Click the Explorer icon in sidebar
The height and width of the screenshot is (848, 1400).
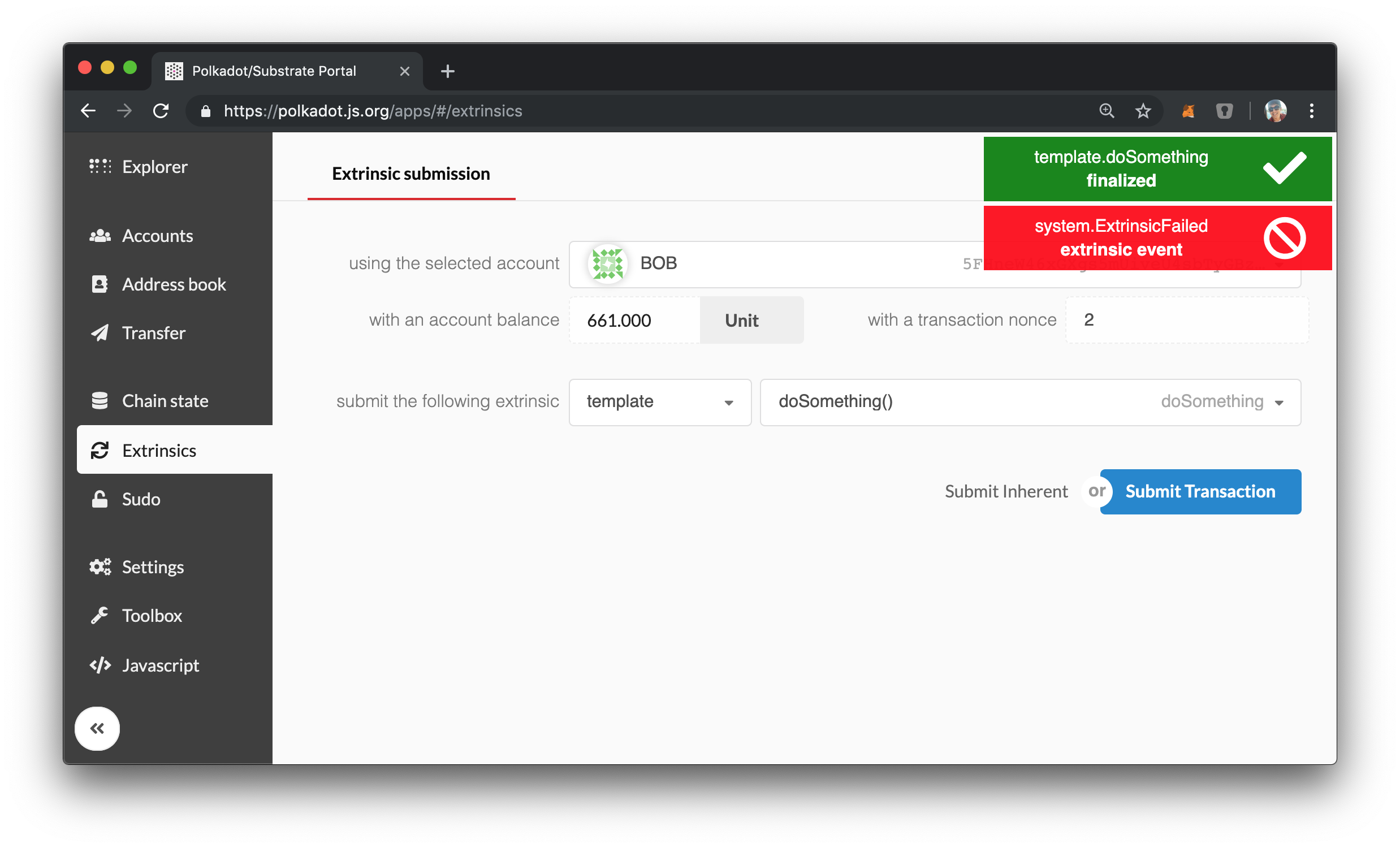(x=100, y=167)
